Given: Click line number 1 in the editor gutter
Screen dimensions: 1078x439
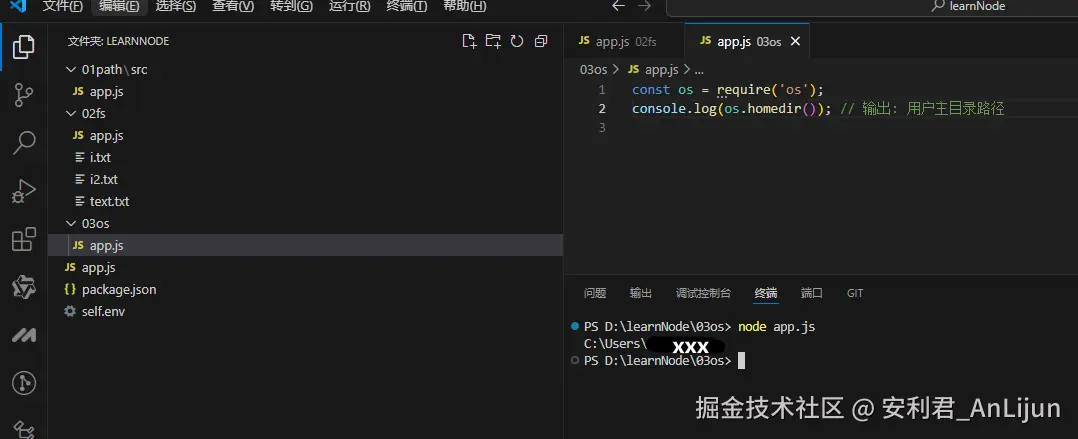Looking at the screenshot, I should (x=602, y=89).
